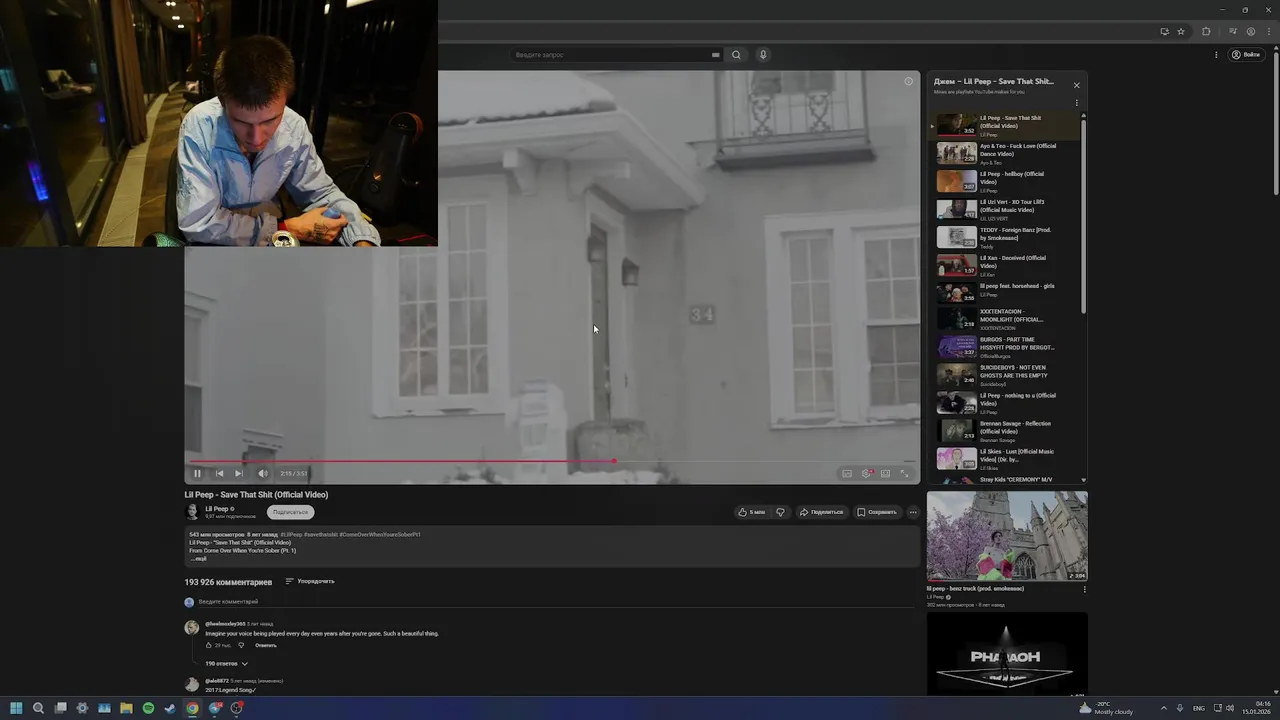This screenshot has height=720, width=1280.
Task: Play TEDDY Foreign Banz playlist item
Action: pyautogui.click(x=1007, y=237)
